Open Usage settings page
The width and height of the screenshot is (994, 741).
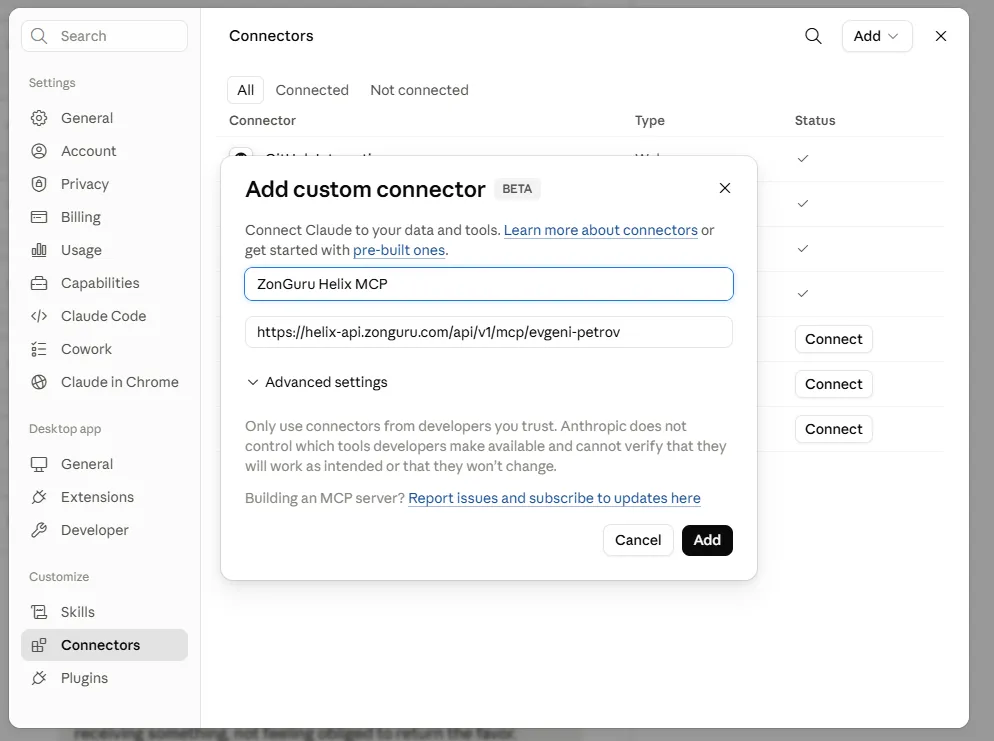pos(105,250)
